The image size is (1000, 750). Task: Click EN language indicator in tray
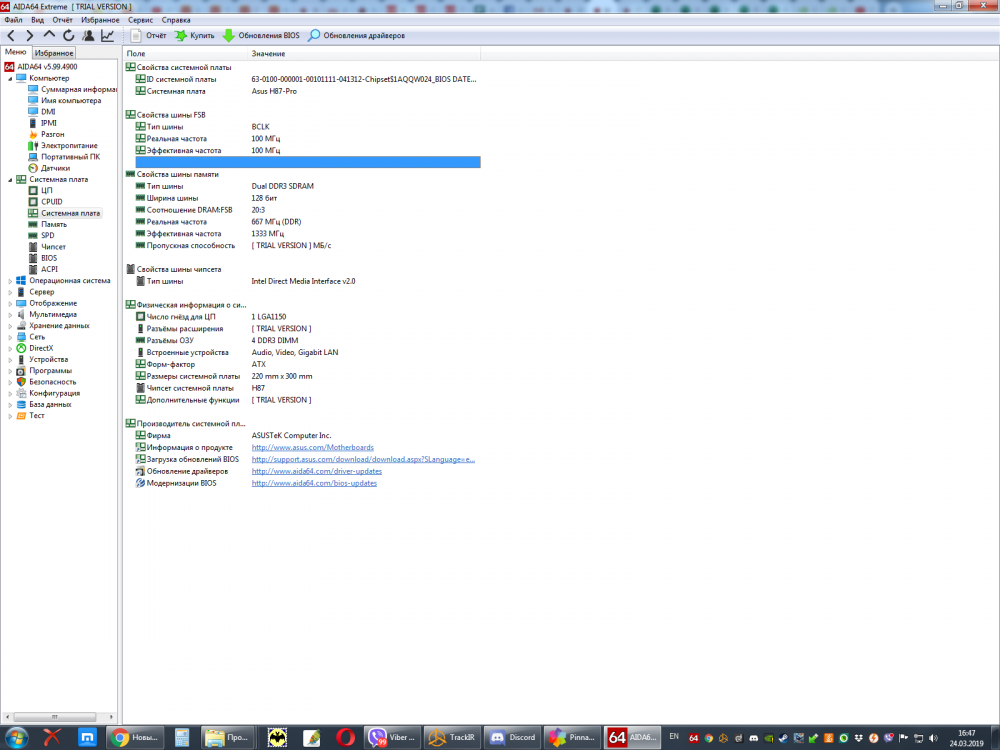(x=673, y=737)
